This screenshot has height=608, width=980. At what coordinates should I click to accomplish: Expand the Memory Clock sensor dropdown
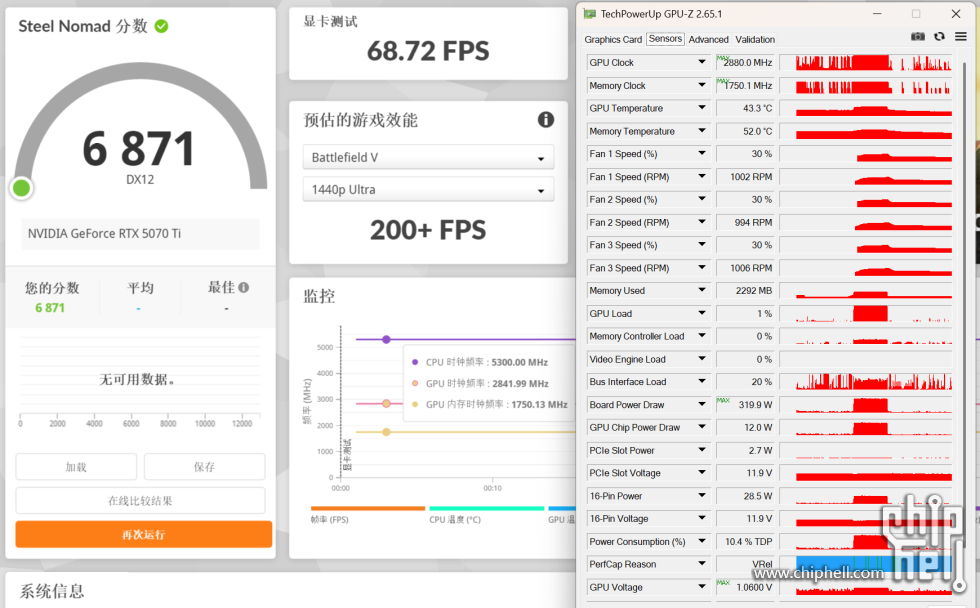point(702,85)
